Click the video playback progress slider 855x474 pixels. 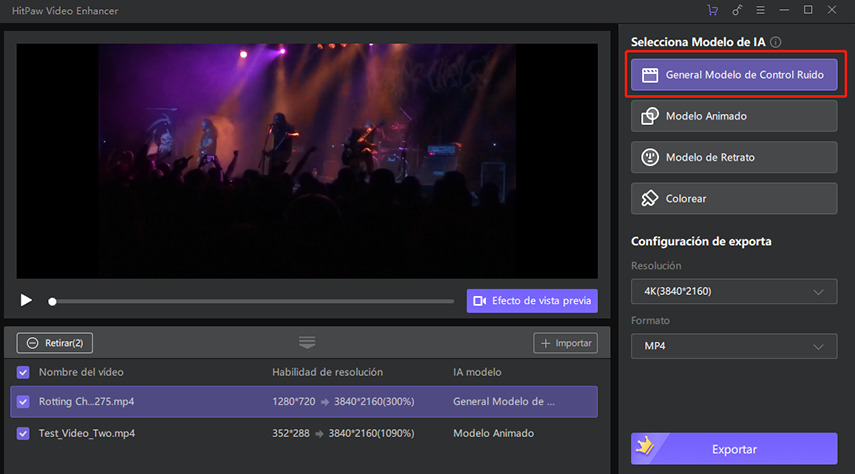250,301
